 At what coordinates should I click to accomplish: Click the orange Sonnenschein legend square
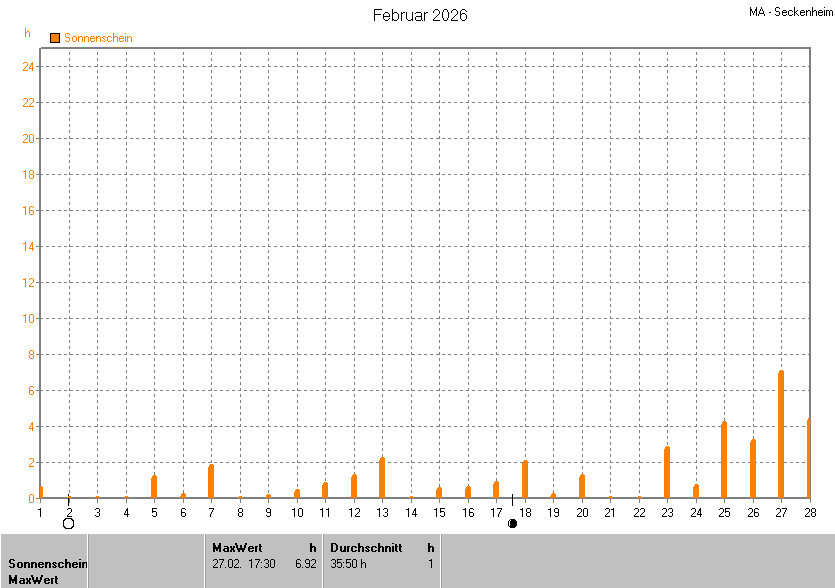[55, 38]
